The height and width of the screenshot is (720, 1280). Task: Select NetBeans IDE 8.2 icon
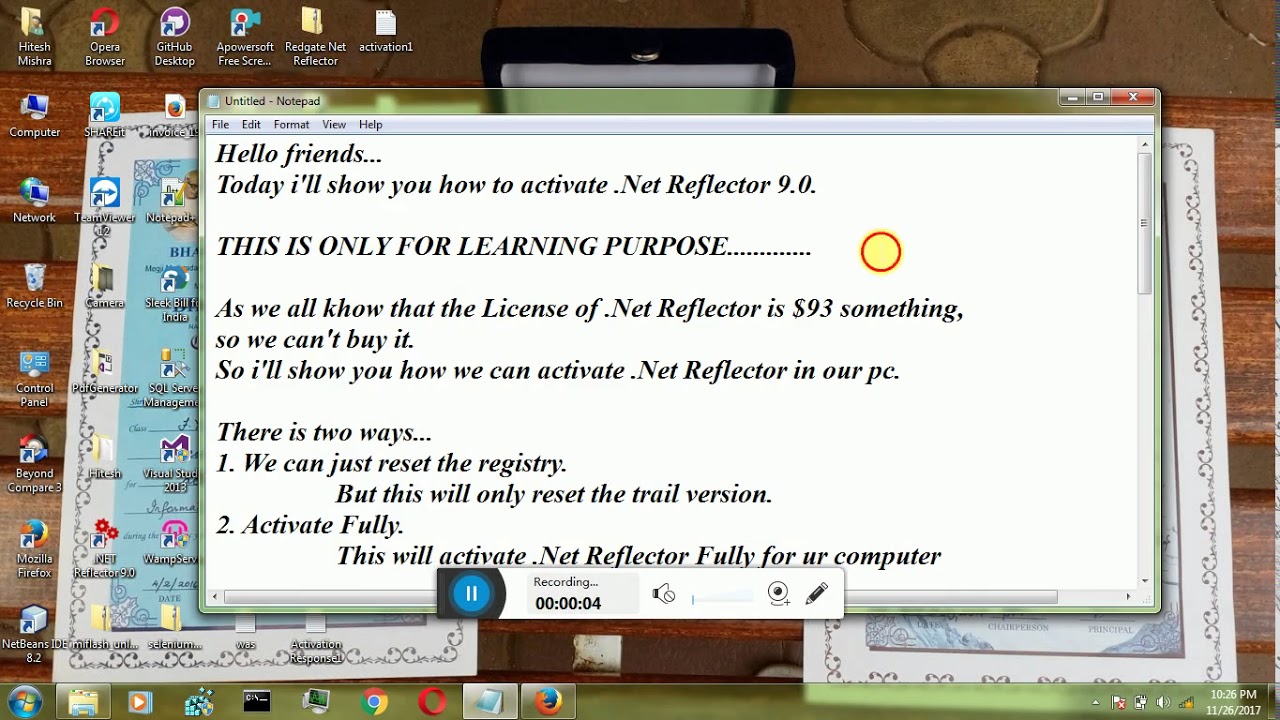coord(34,634)
